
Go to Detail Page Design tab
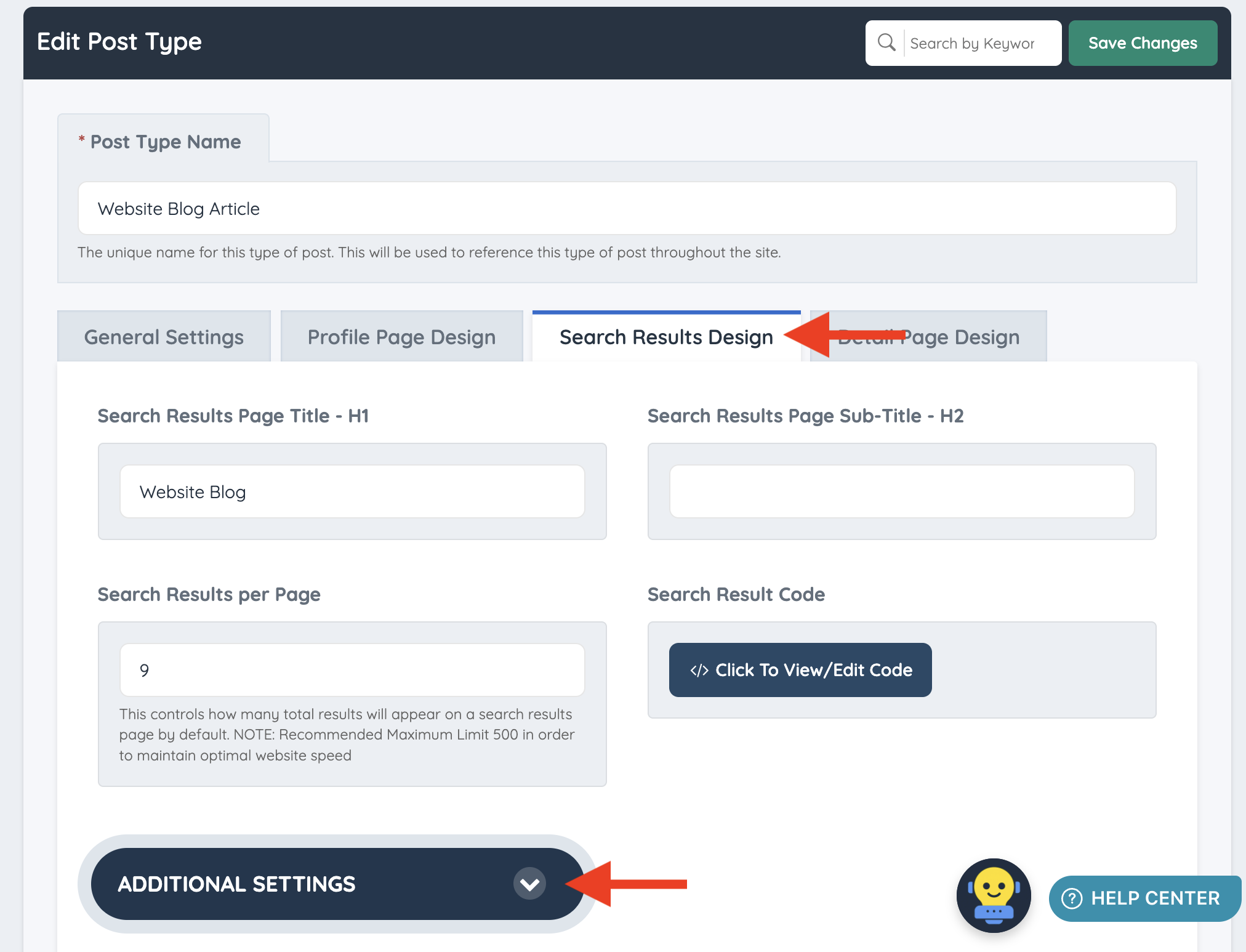tap(960, 337)
